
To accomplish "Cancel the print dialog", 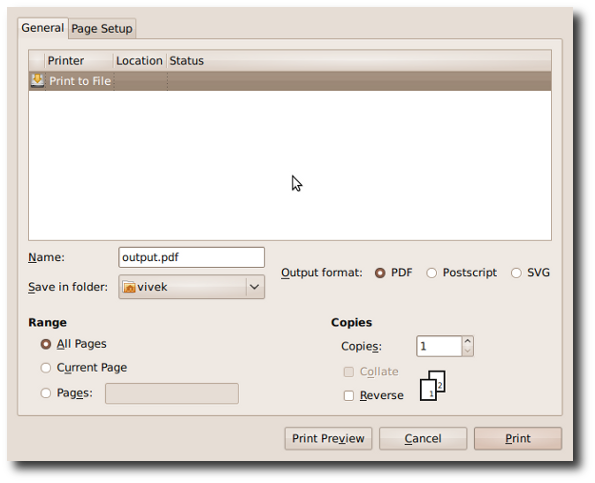I will pyautogui.click(x=423, y=439).
